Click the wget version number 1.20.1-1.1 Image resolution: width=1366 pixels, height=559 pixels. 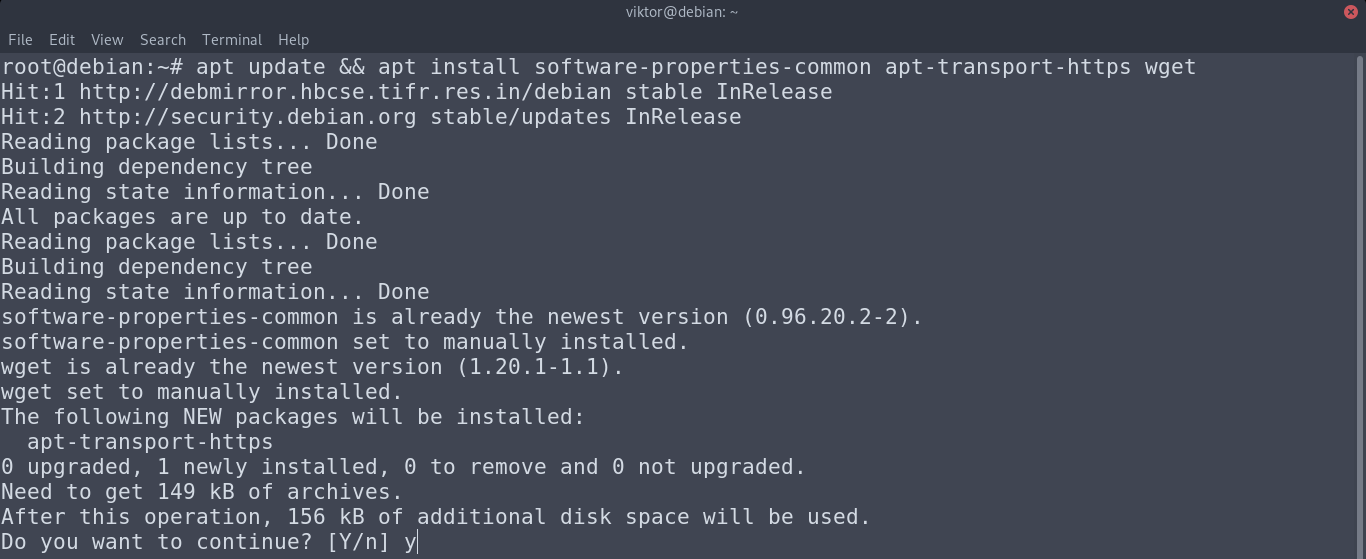coord(534,367)
